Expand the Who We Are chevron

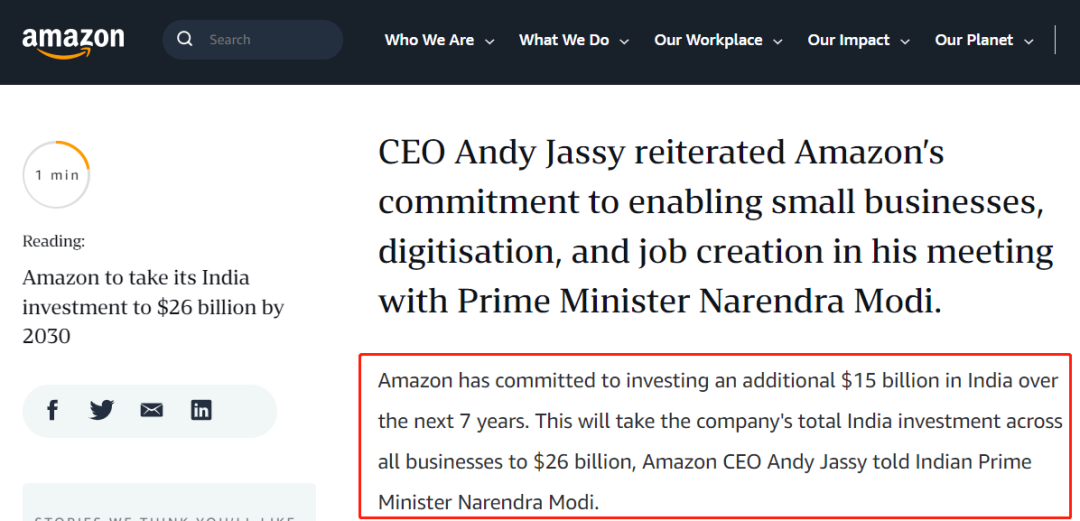pyautogui.click(x=490, y=42)
